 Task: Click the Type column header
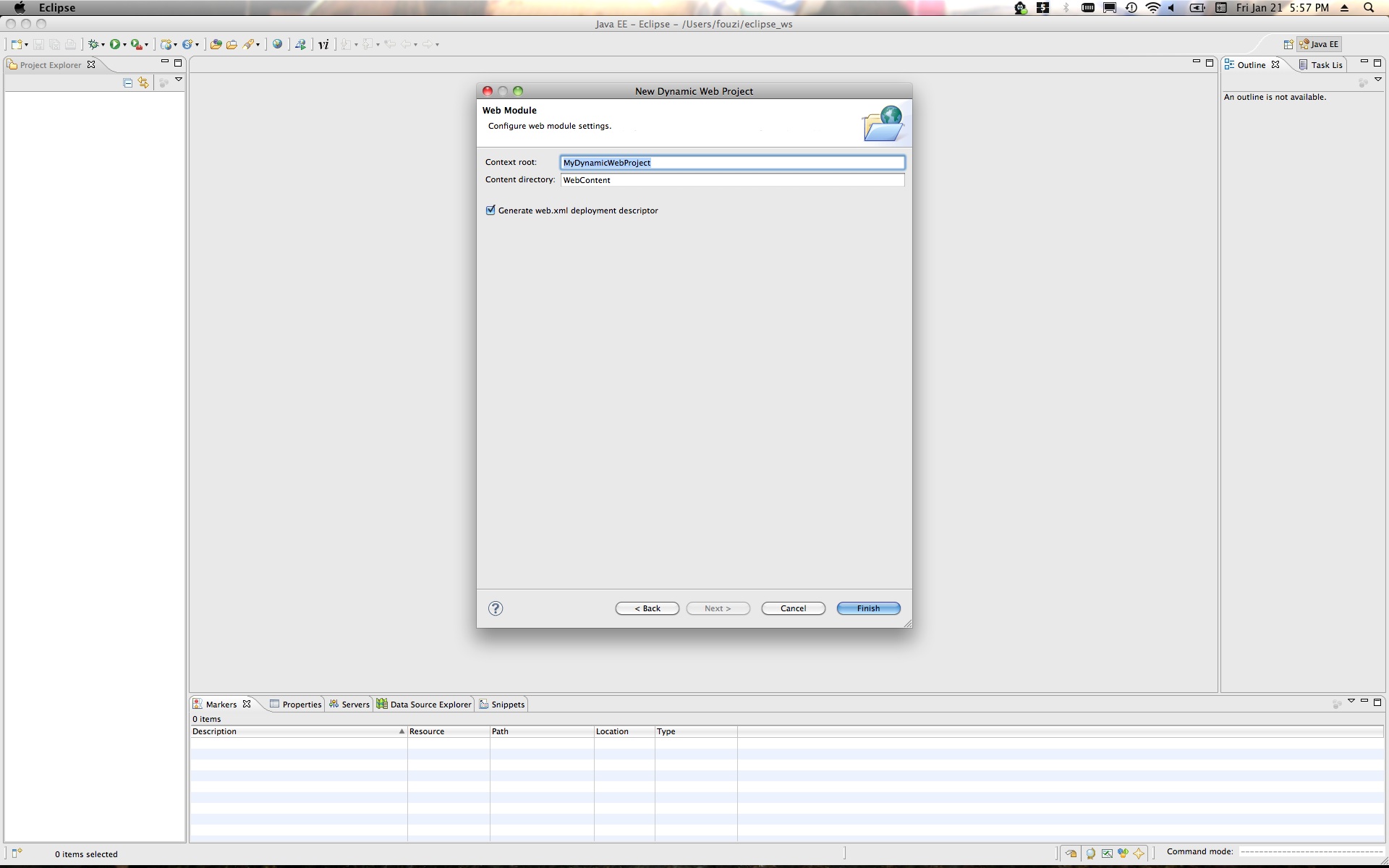[x=696, y=731]
